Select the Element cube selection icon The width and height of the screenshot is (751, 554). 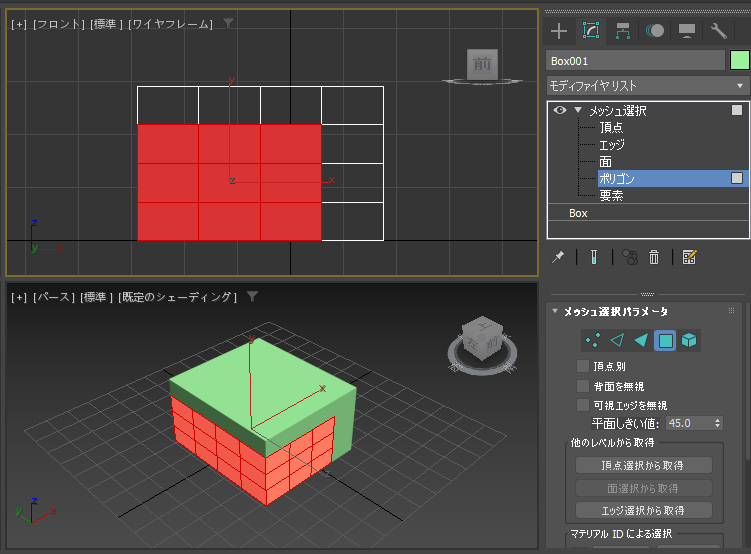(689, 340)
